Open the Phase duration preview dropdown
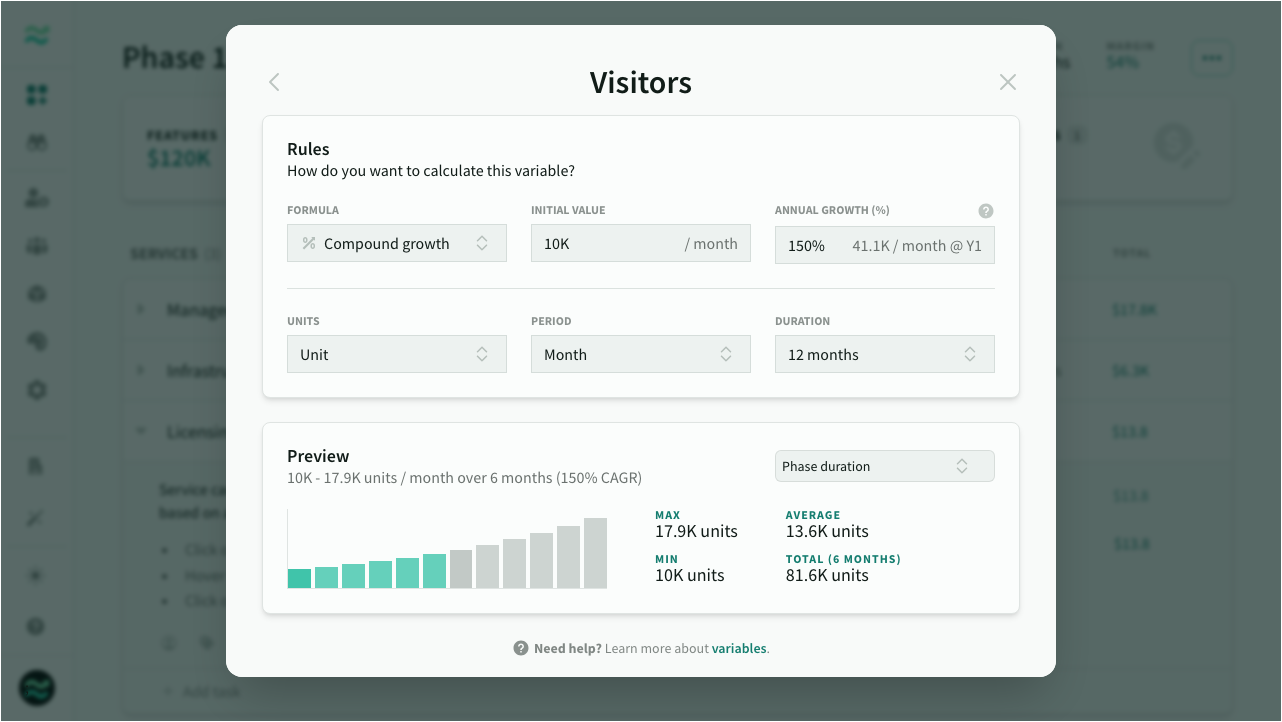 point(884,466)
